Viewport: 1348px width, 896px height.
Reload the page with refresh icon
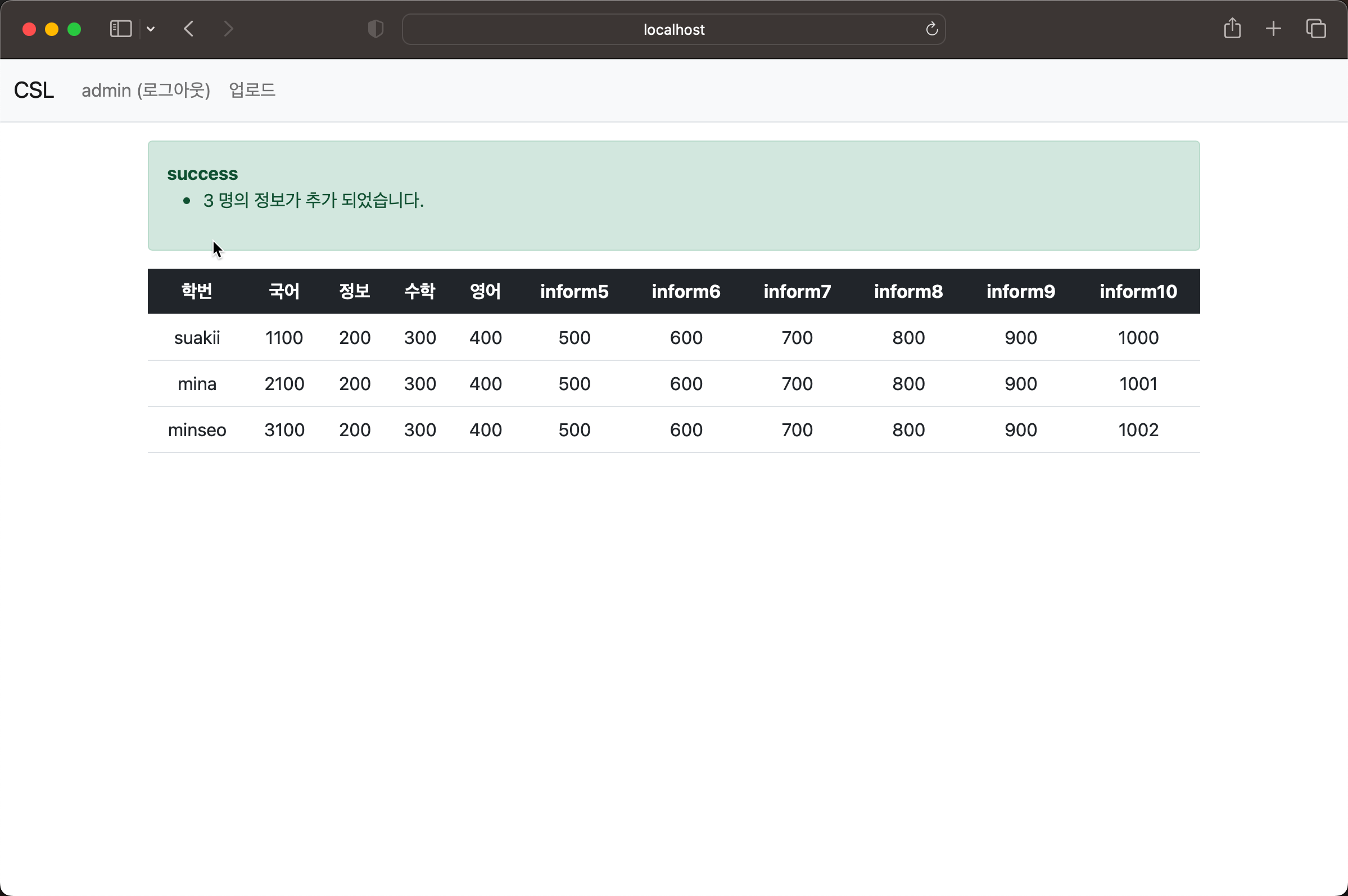click(931, 29)
